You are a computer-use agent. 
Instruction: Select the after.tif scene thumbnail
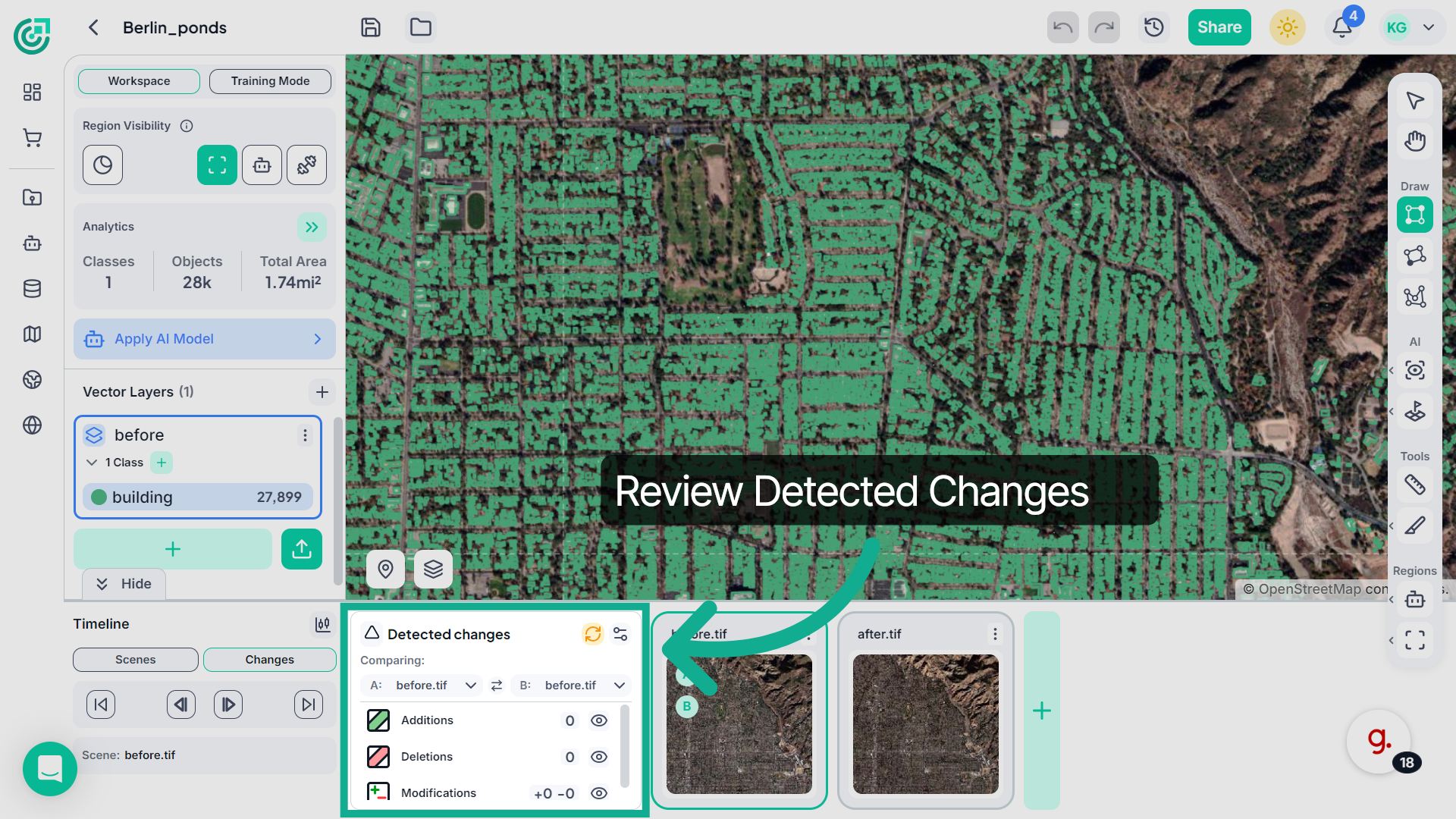click(x=925, y=724)
